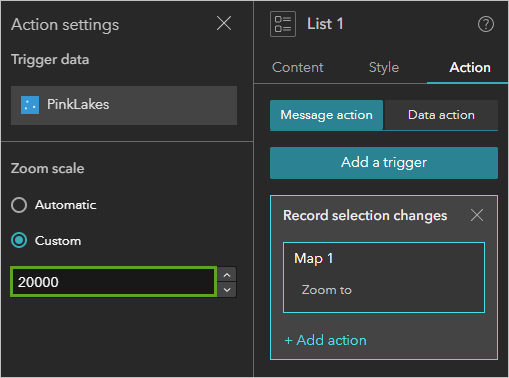Click the Add a trigger button
Screen dimensions: 509x378
384,163
